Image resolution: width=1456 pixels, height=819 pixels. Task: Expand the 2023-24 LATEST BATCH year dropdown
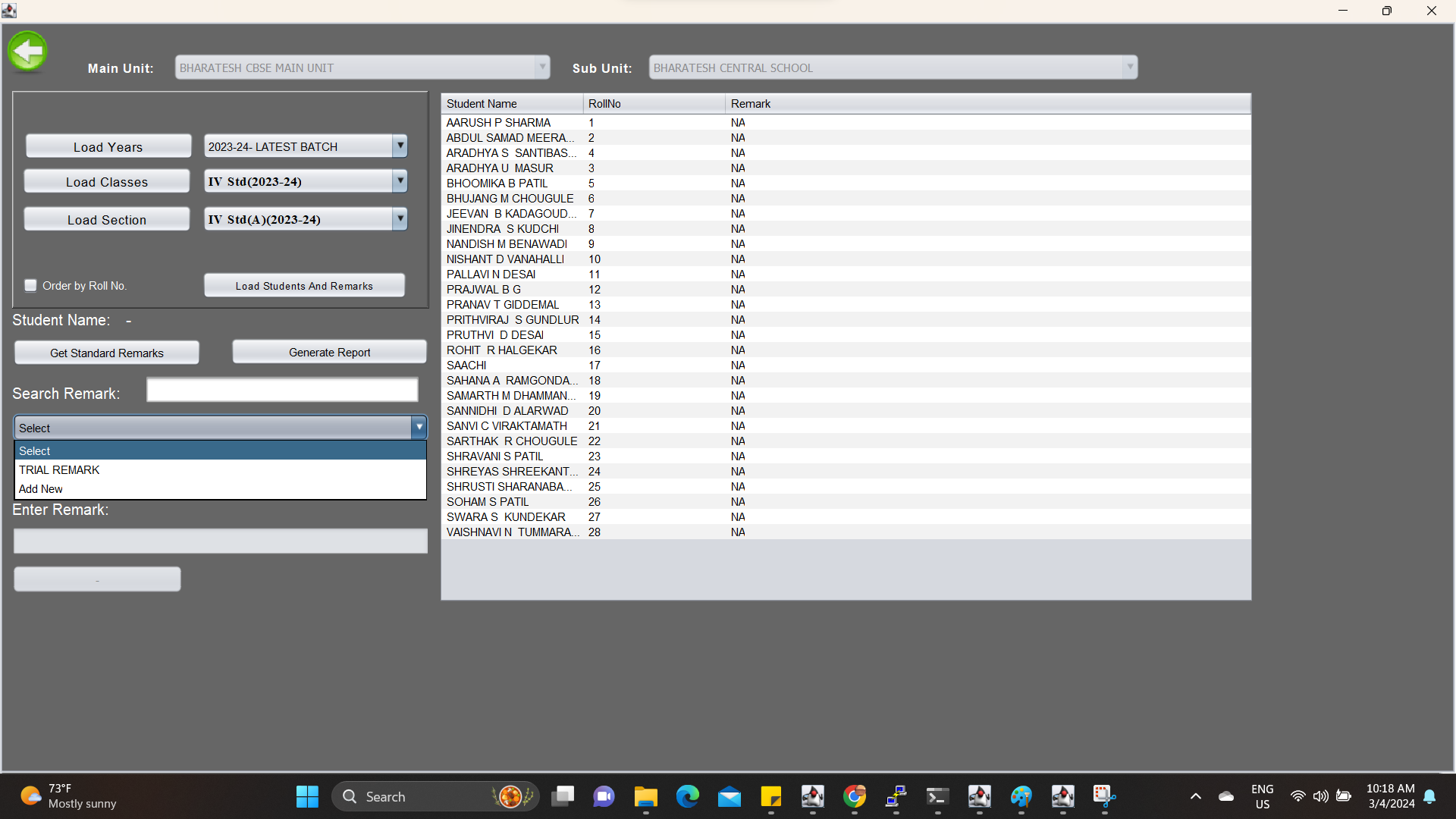coord(400,146)
